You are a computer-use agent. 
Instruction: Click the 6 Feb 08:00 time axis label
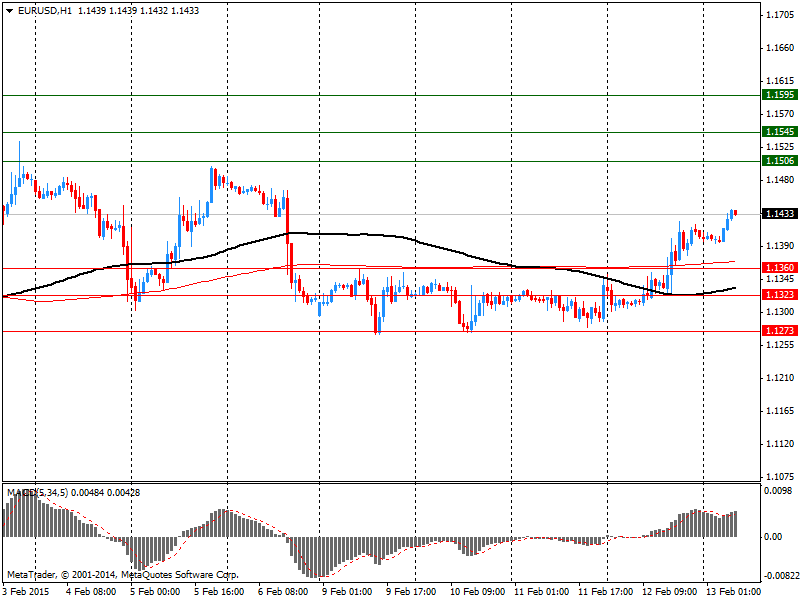click(x=283, y=591)
